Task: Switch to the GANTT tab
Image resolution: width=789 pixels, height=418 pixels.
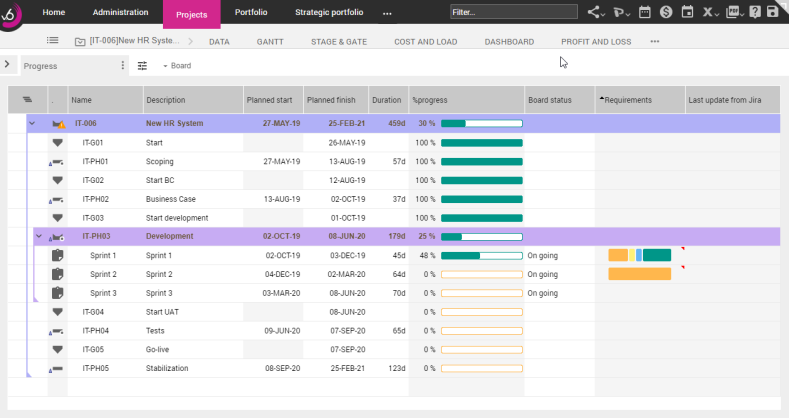Action: pyautogui.click(x=270, y=42)
